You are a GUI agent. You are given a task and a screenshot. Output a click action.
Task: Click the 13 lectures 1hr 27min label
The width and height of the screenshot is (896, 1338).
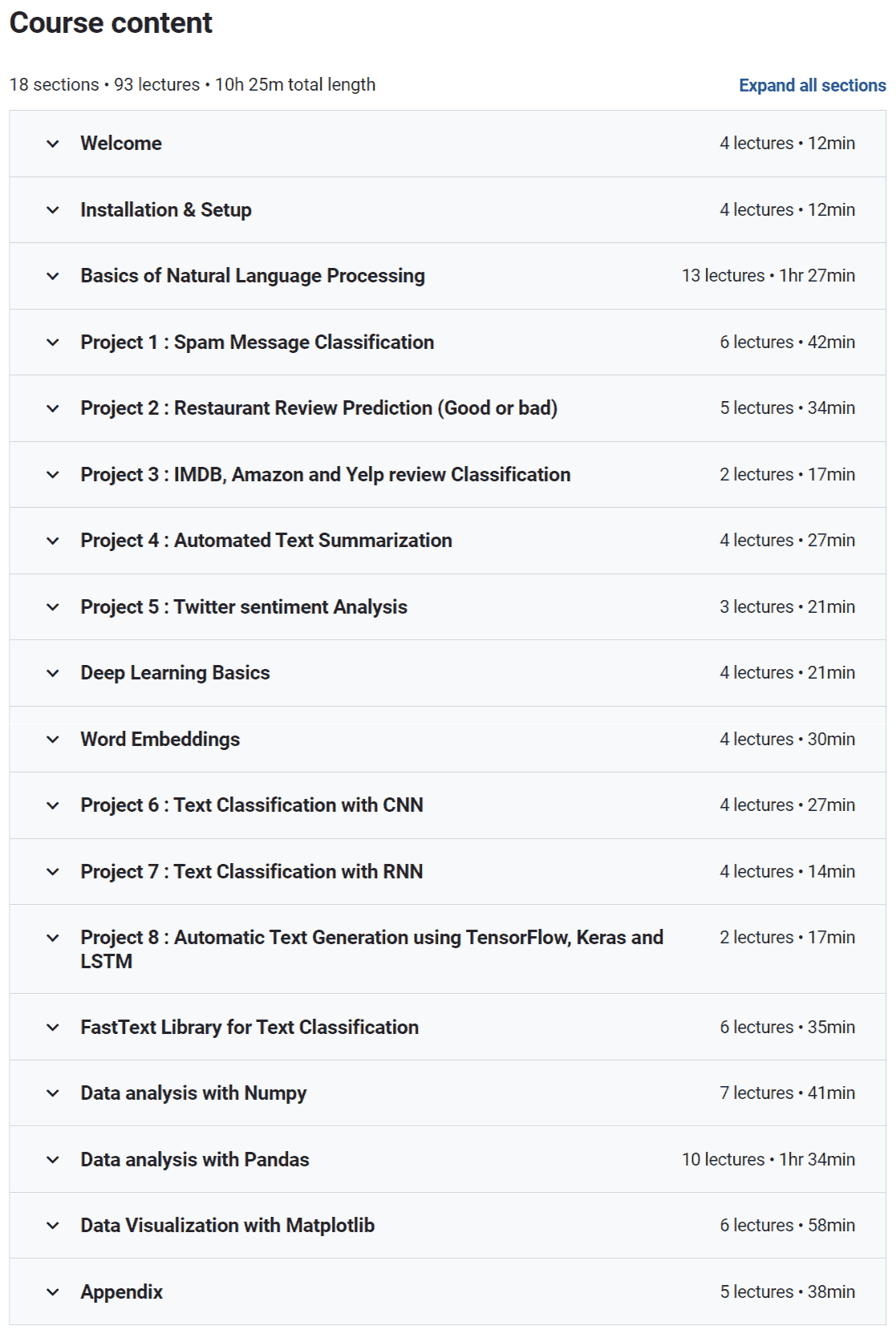pyautogui.click(x=768, y=276)
